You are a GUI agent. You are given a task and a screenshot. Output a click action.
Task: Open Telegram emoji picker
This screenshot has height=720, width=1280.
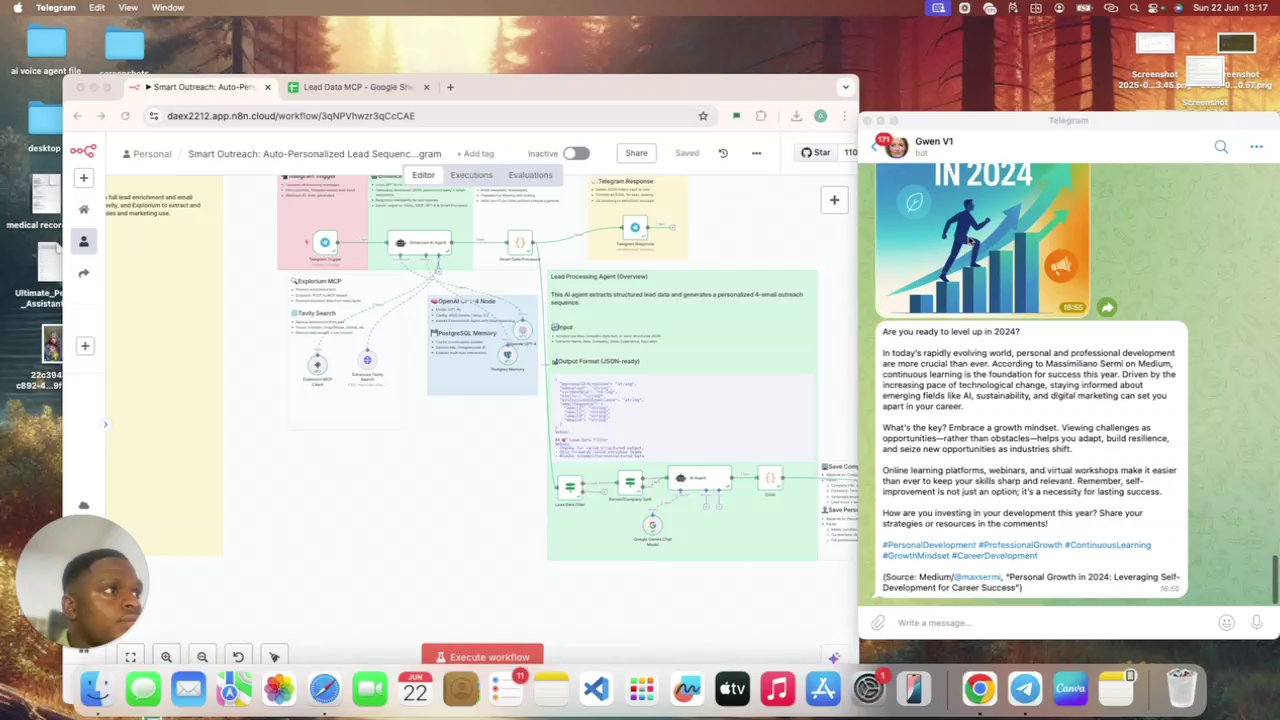coord(1226,623)
